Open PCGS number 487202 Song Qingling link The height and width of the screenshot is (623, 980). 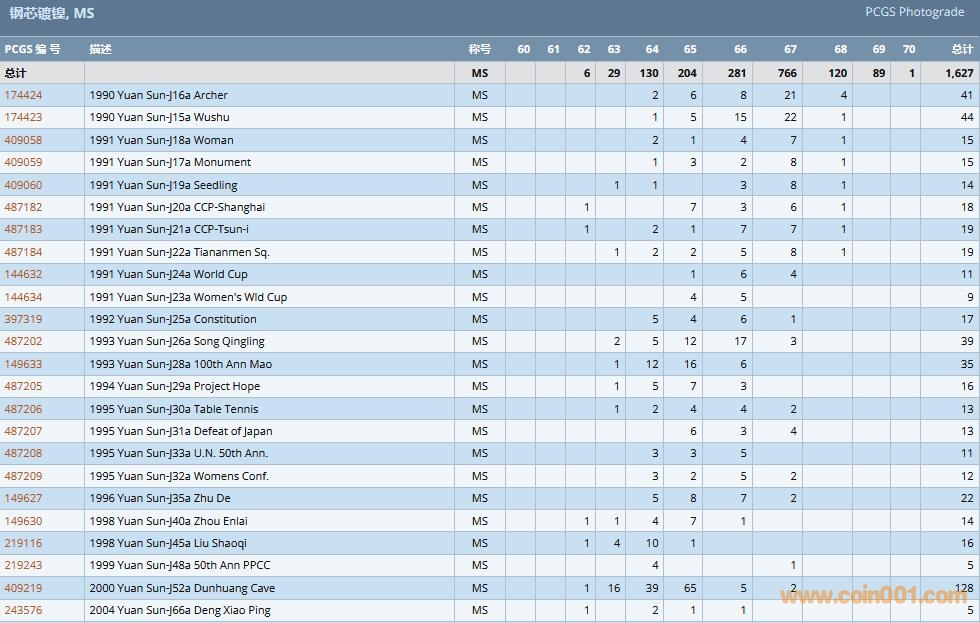[x=23, y=341]
